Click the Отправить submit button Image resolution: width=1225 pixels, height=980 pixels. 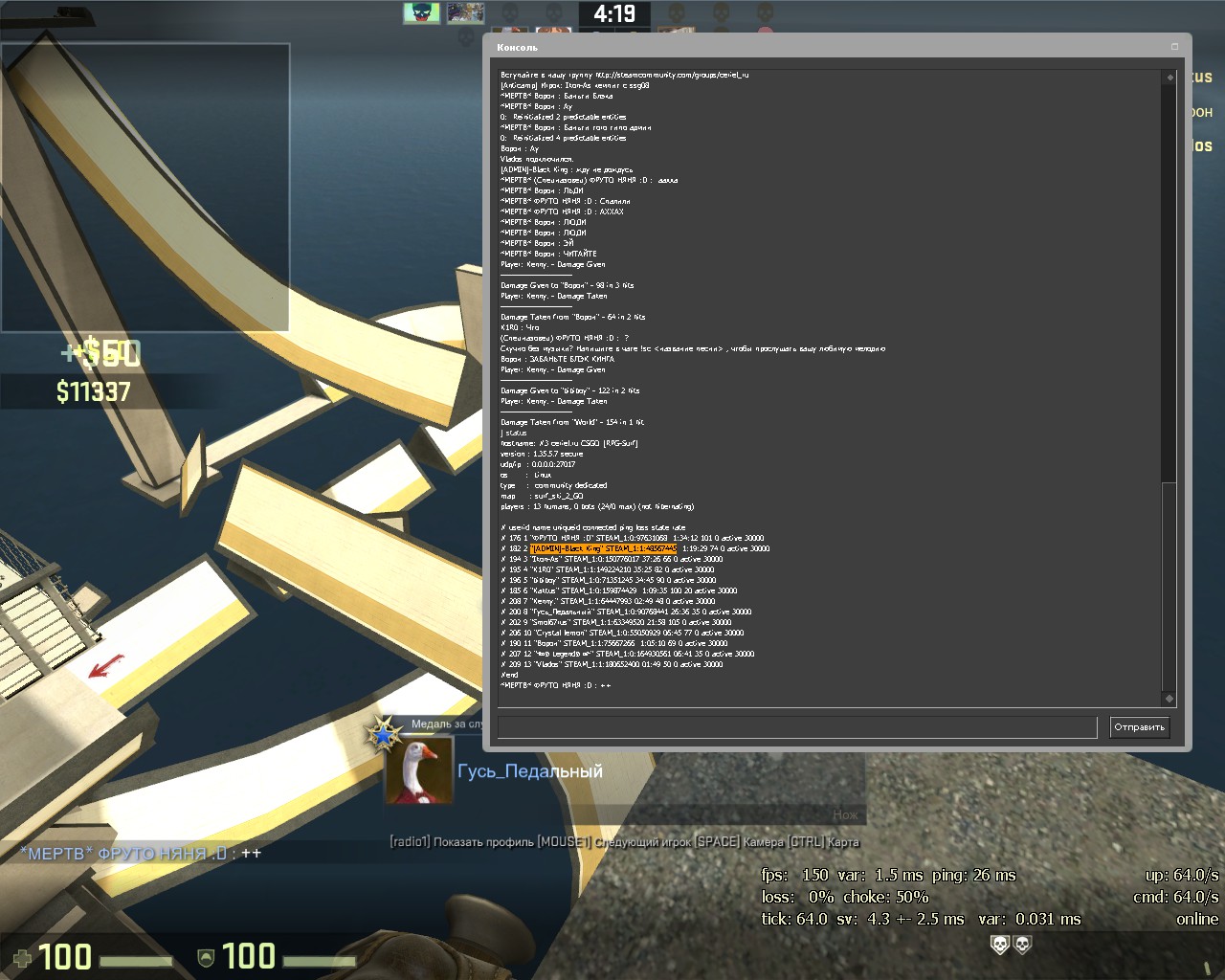click(x=1139, y=727)
